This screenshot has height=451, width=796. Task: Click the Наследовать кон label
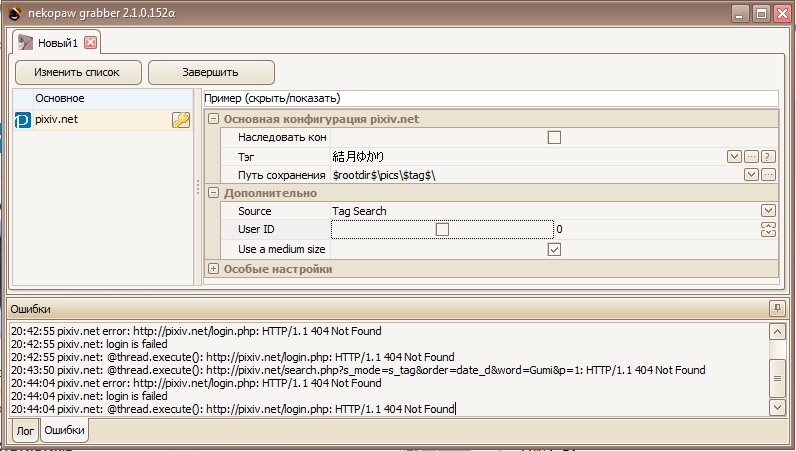[282, 137]
